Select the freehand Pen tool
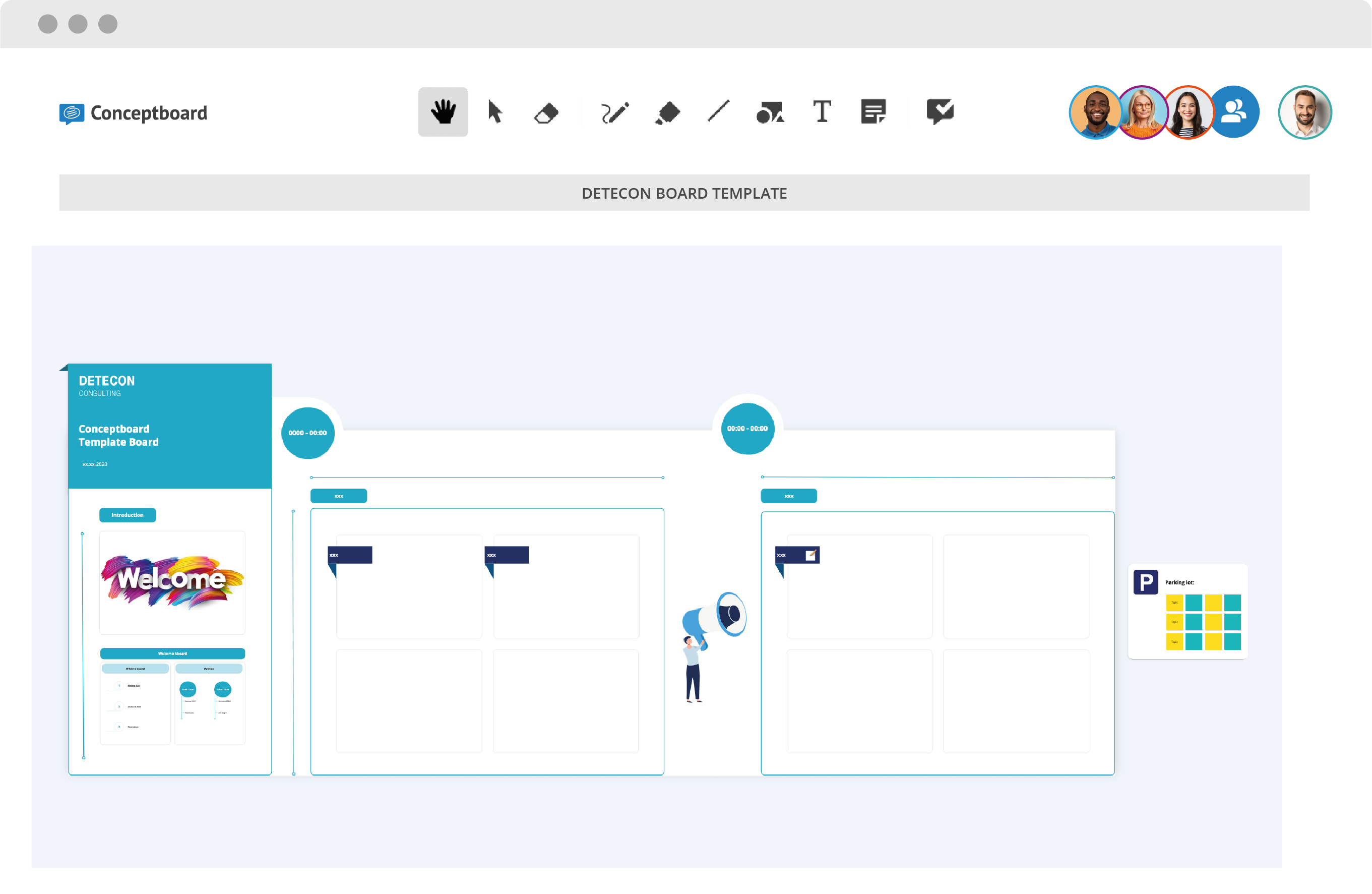Screen dimensions: 1372x894 coord(614,112)
